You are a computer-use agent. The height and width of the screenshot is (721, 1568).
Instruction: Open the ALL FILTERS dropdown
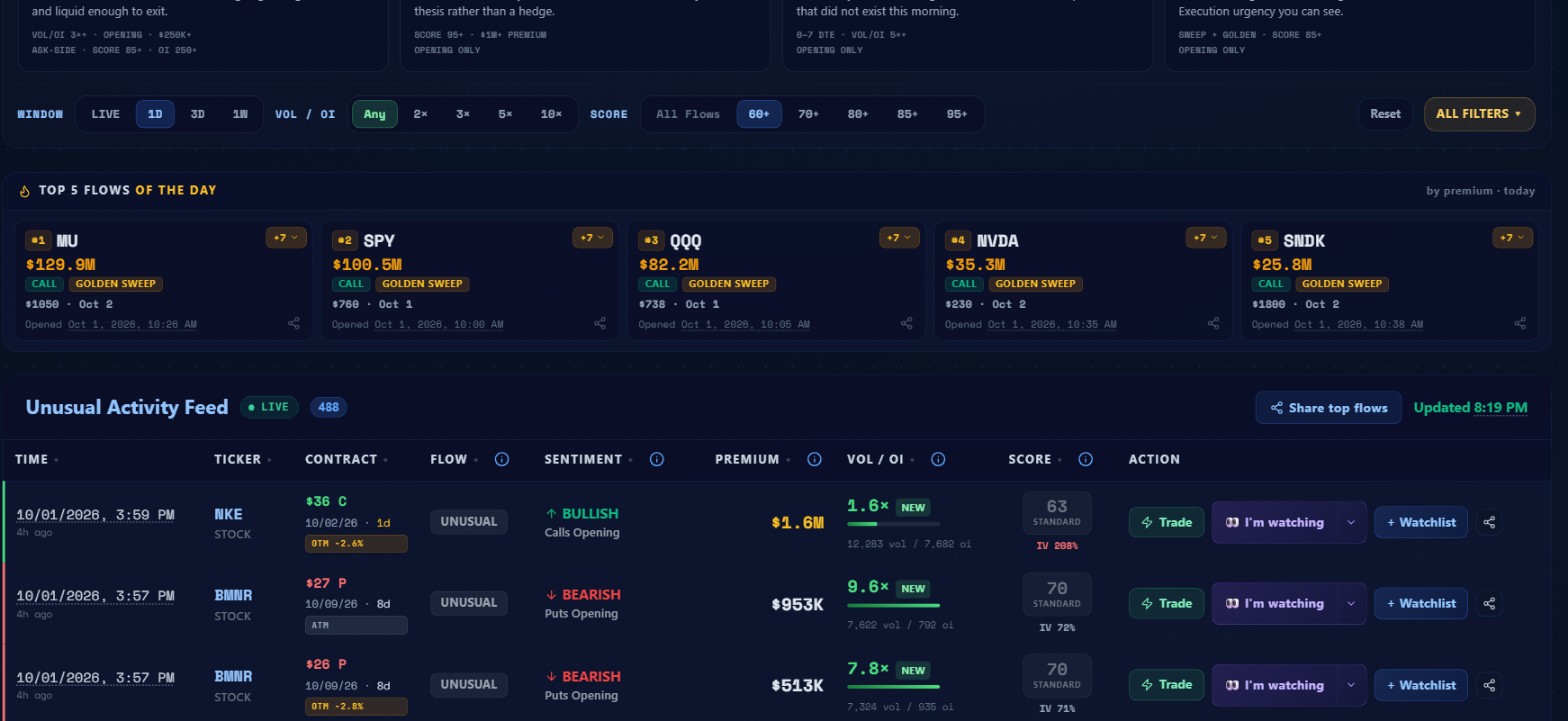click(1479, 114)
